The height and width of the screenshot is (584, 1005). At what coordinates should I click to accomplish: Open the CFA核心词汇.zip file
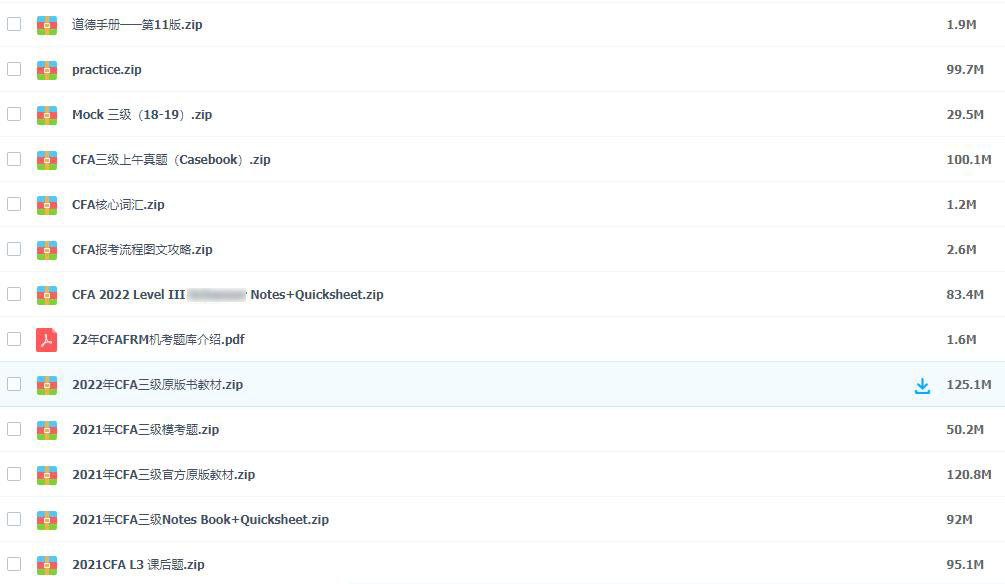[x=118, y=204]
